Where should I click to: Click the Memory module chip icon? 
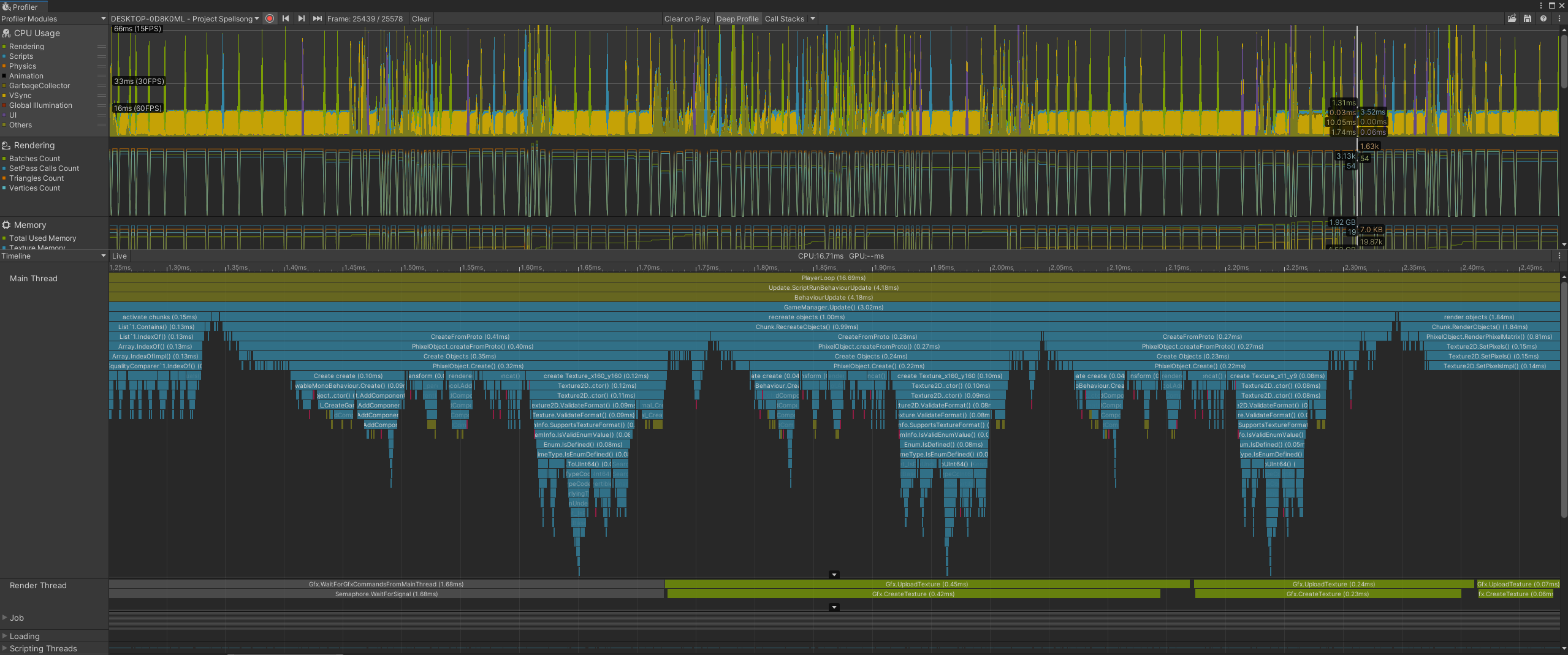pos(6,225)
